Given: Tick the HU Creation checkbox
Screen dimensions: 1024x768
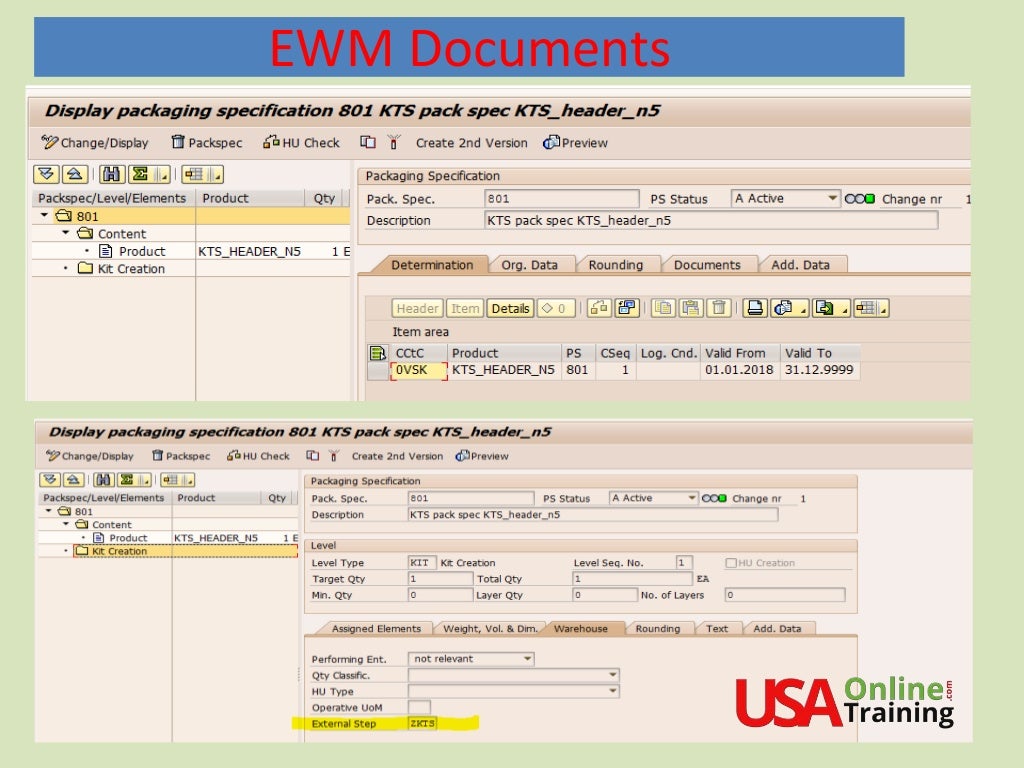Looking at the screenshot, I should pos(731,563).
